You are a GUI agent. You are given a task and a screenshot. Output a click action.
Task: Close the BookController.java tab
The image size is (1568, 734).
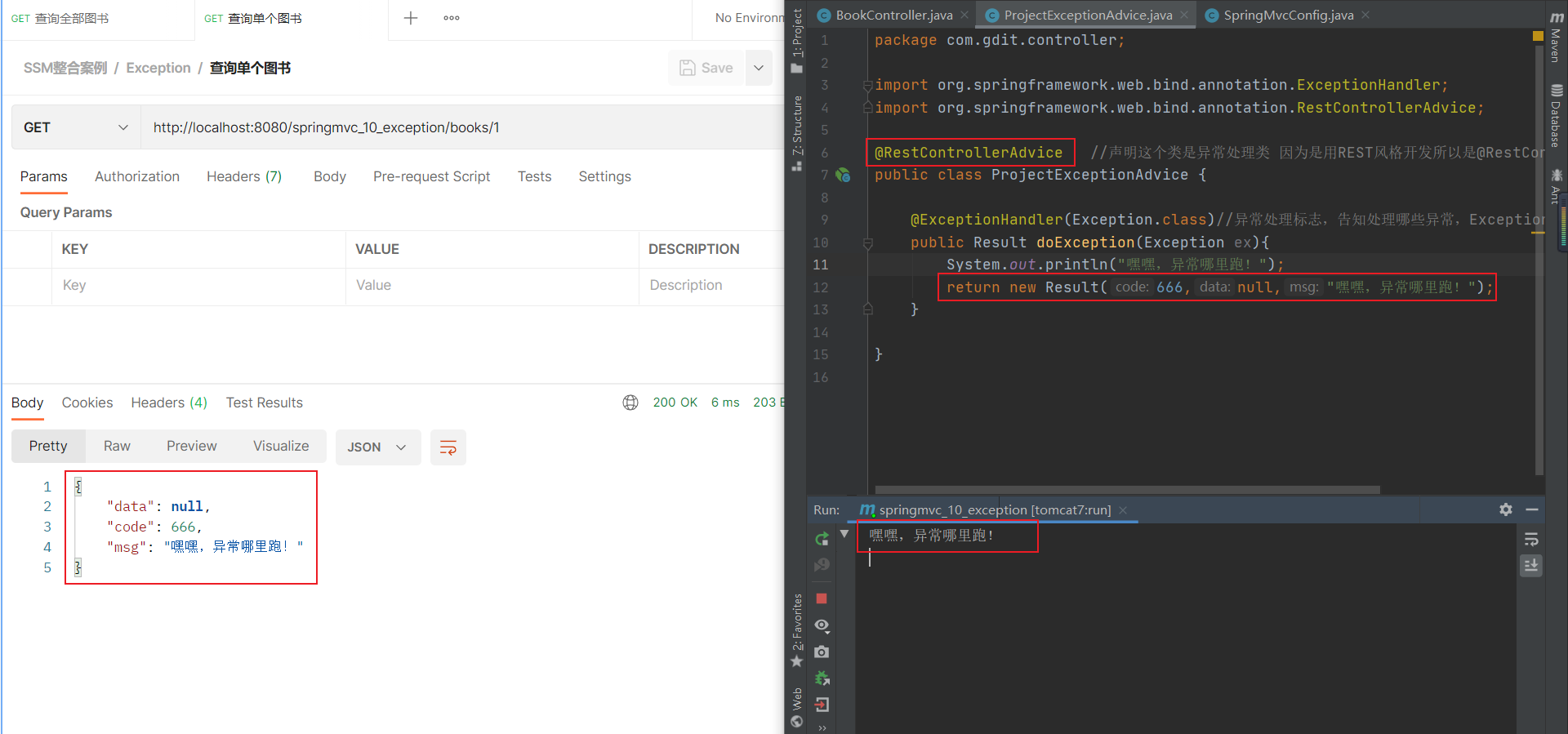pos(964,15)
